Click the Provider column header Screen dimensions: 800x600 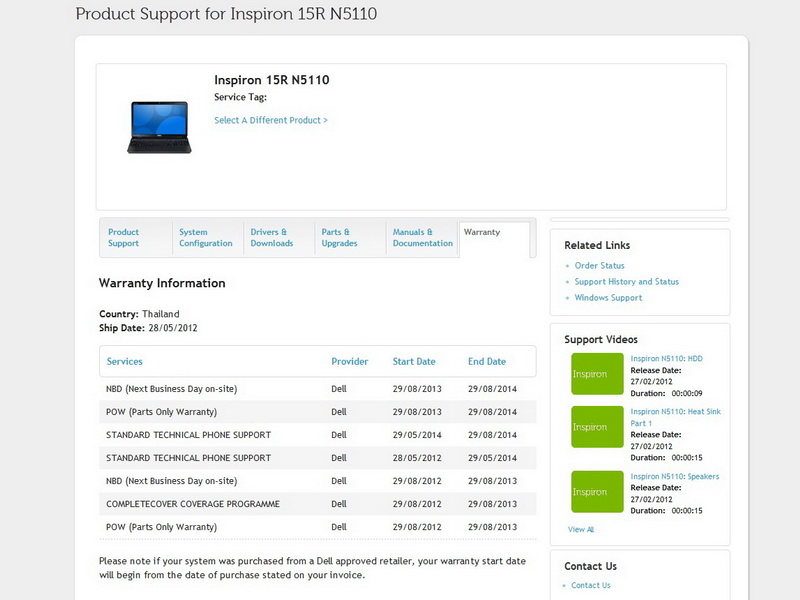tap(349, 361)
